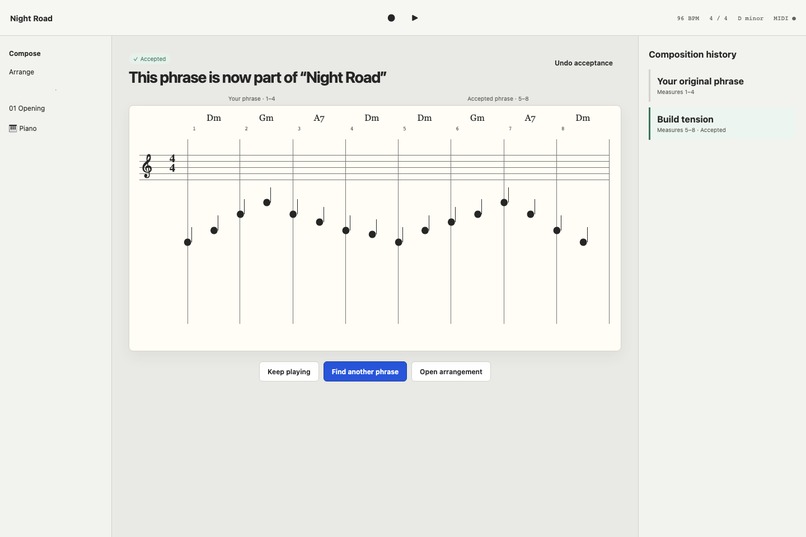The width and height of the screenshot is (806, 537).
Task: Click the Gm chord above measure 2
Action: point(266,118)
